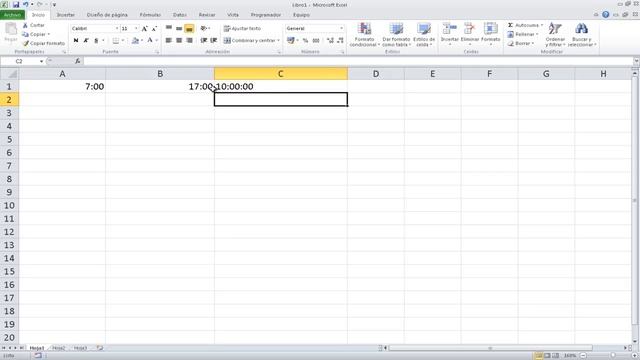Switch to the Datos tab
640x360 pixels.
tap(180, 15)
